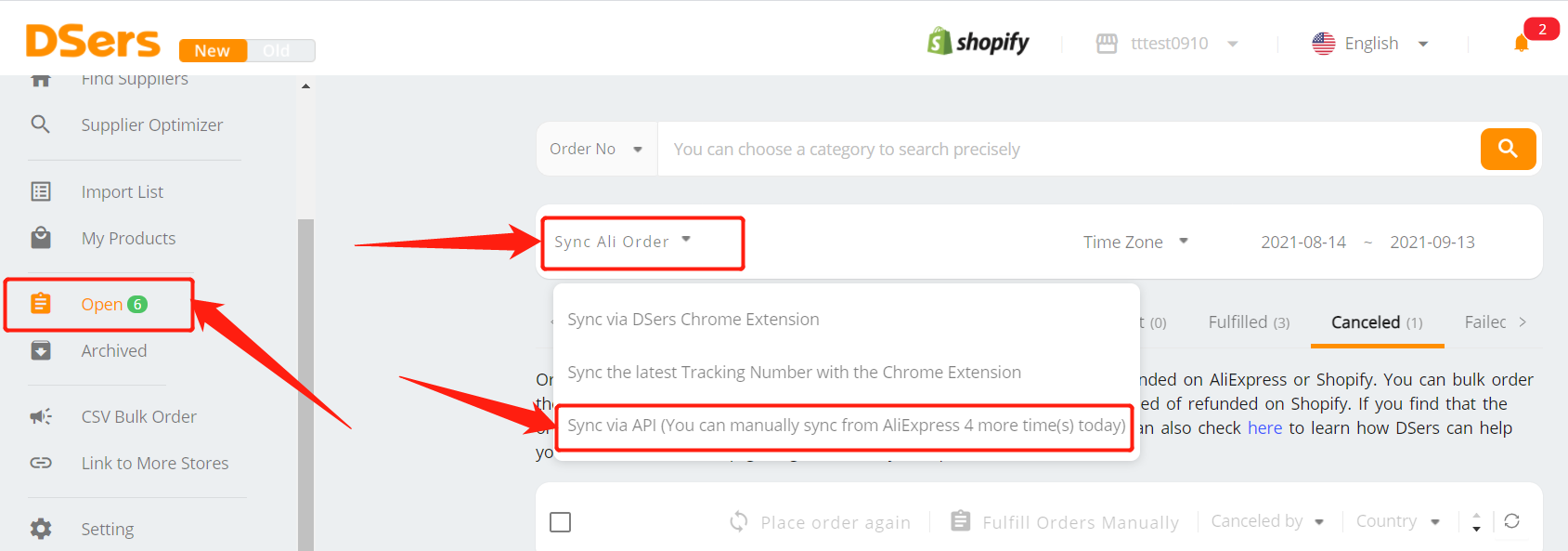
Task: Open the Fulfilled orders tab
Action: tap(1249, 322)
